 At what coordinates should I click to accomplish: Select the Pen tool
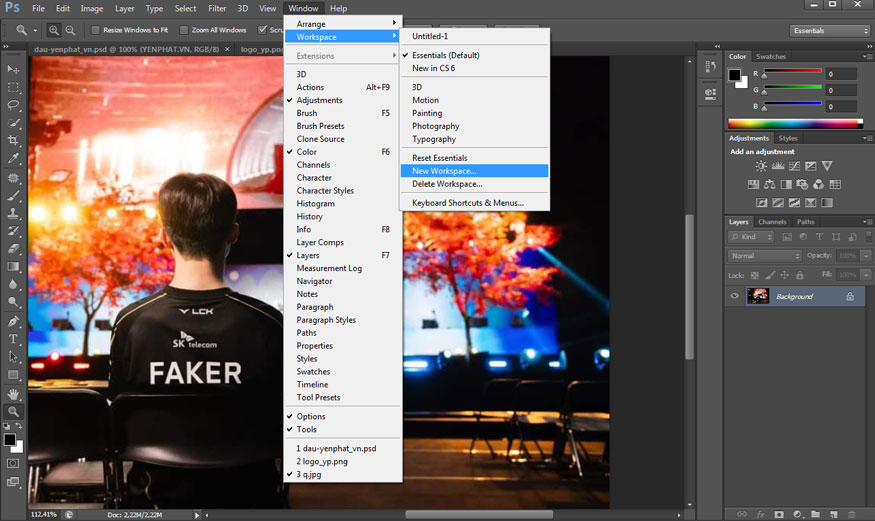[13, 321]
